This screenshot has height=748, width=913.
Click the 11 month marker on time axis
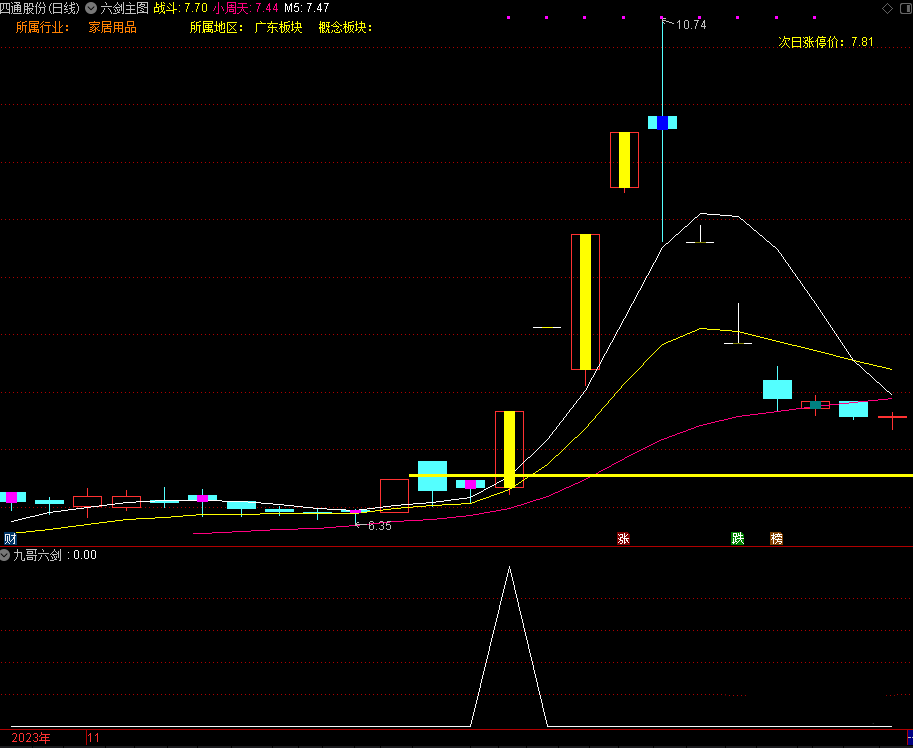tap(94, 738)
